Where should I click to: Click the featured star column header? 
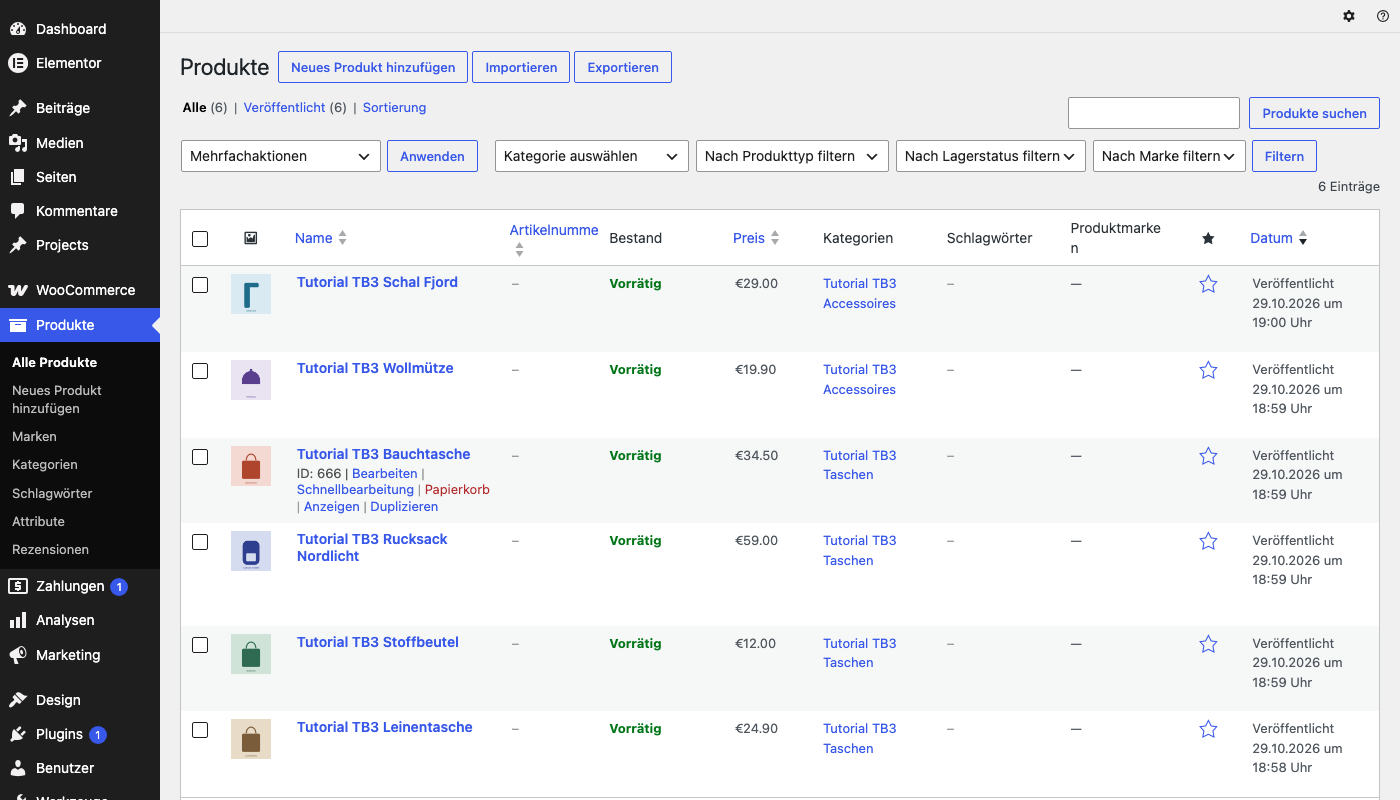(x=1208, y=238)
